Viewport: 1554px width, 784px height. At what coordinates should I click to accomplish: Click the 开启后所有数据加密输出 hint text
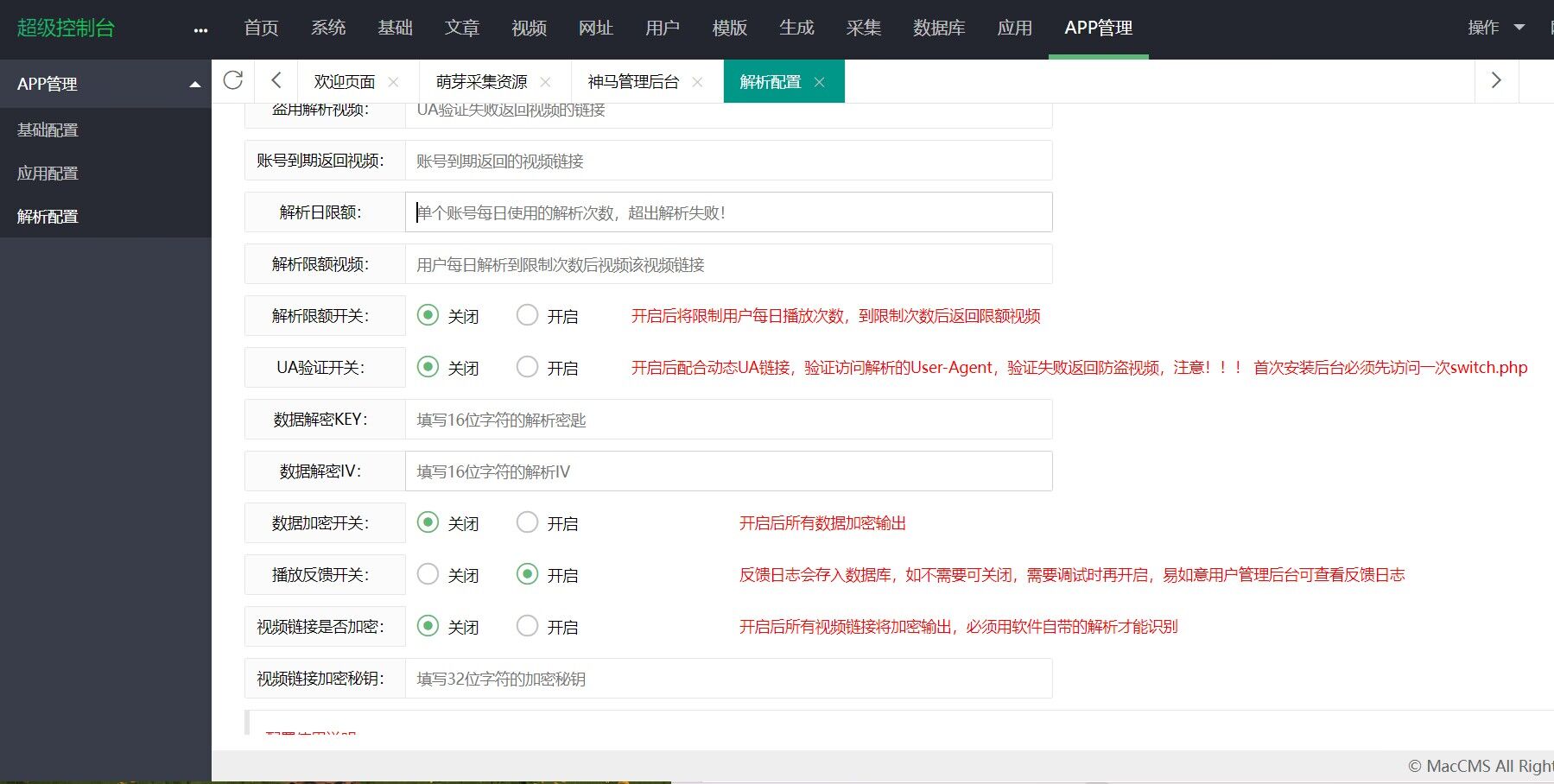(822, 523)
